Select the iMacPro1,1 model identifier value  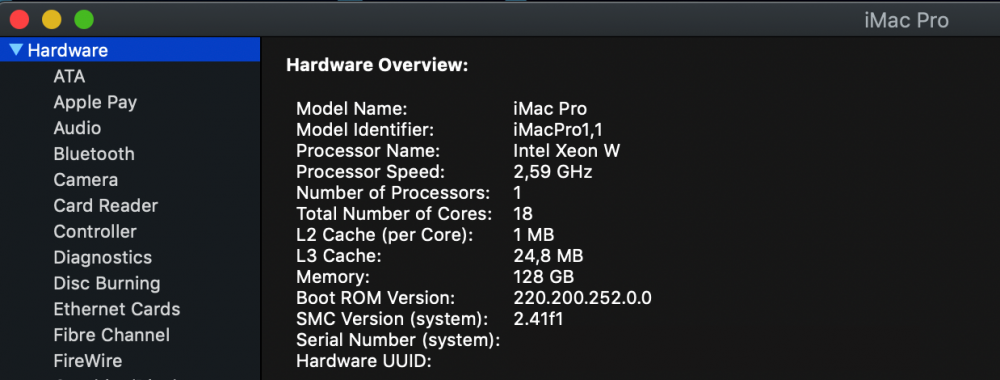tap(557, 130)
